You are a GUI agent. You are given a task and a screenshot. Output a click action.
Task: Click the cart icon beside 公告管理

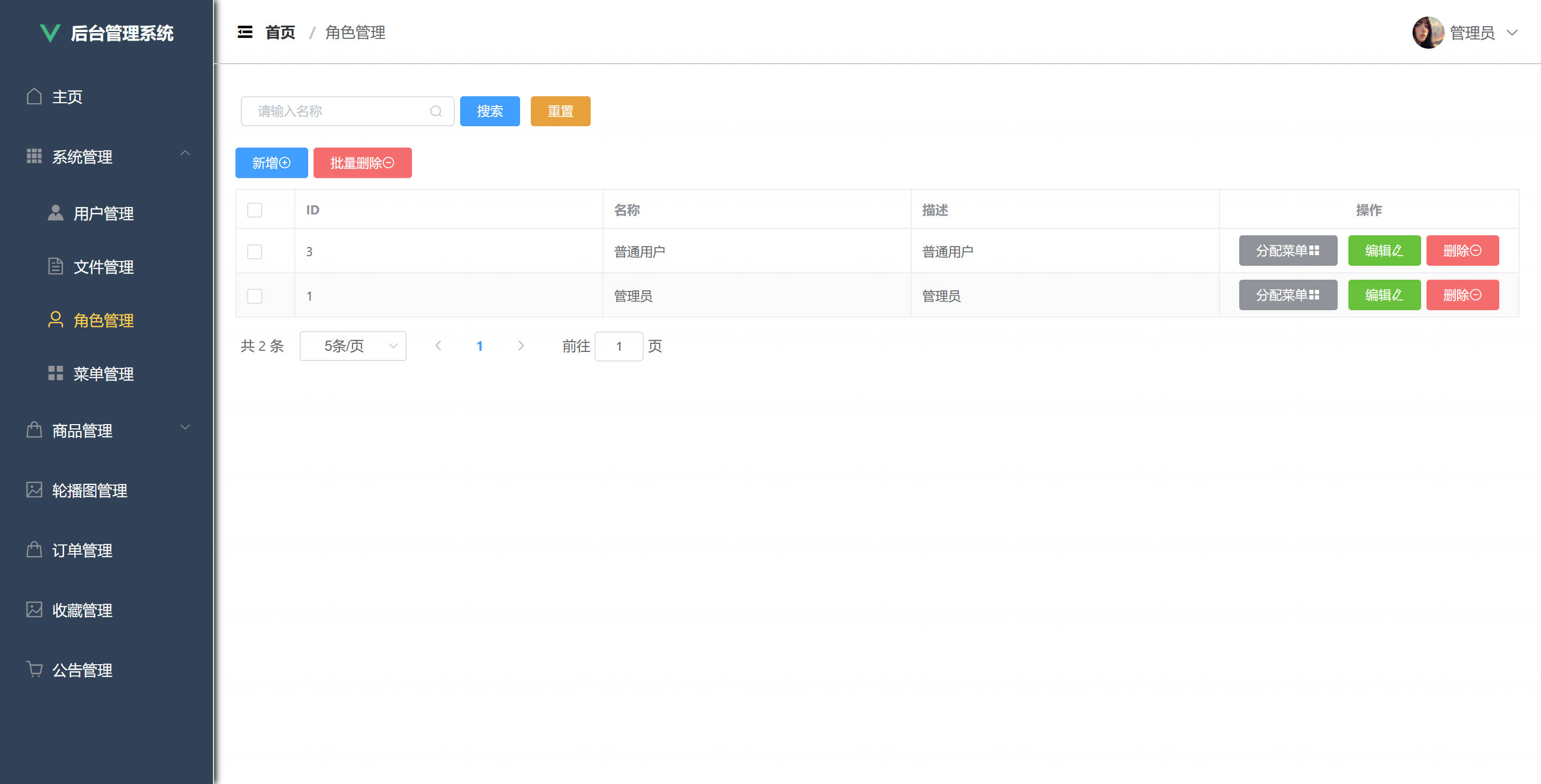(x=34, y=669)
